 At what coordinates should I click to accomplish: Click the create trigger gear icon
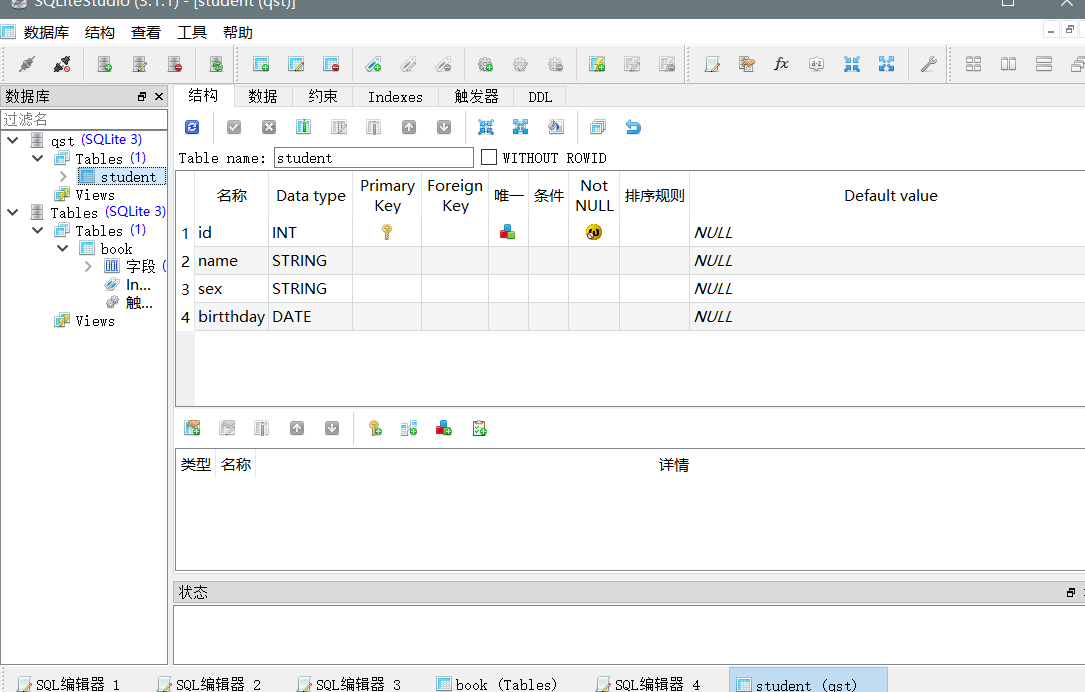[x=485, y=64]
